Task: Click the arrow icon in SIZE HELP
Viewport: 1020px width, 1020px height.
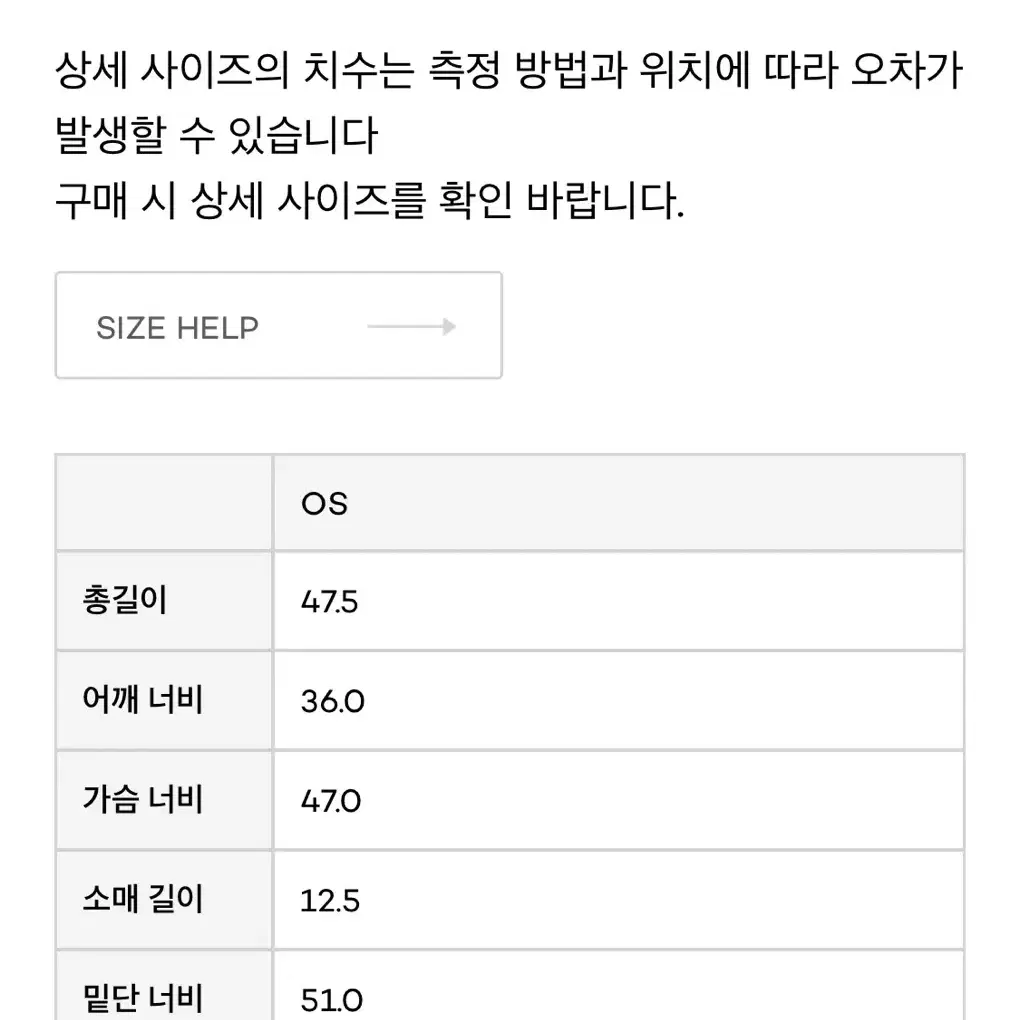Action: point(411,327)
